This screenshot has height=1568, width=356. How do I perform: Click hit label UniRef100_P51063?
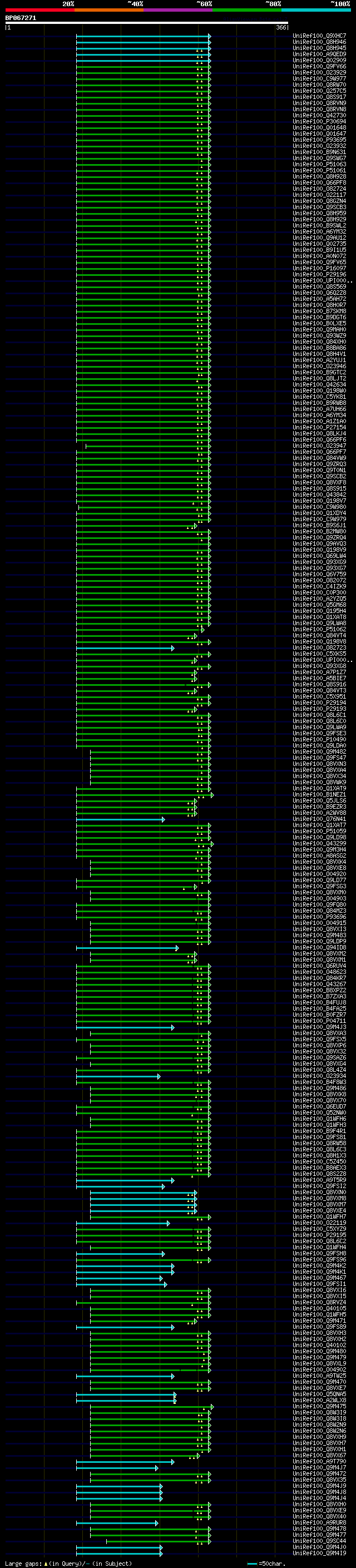pos(319,164)
